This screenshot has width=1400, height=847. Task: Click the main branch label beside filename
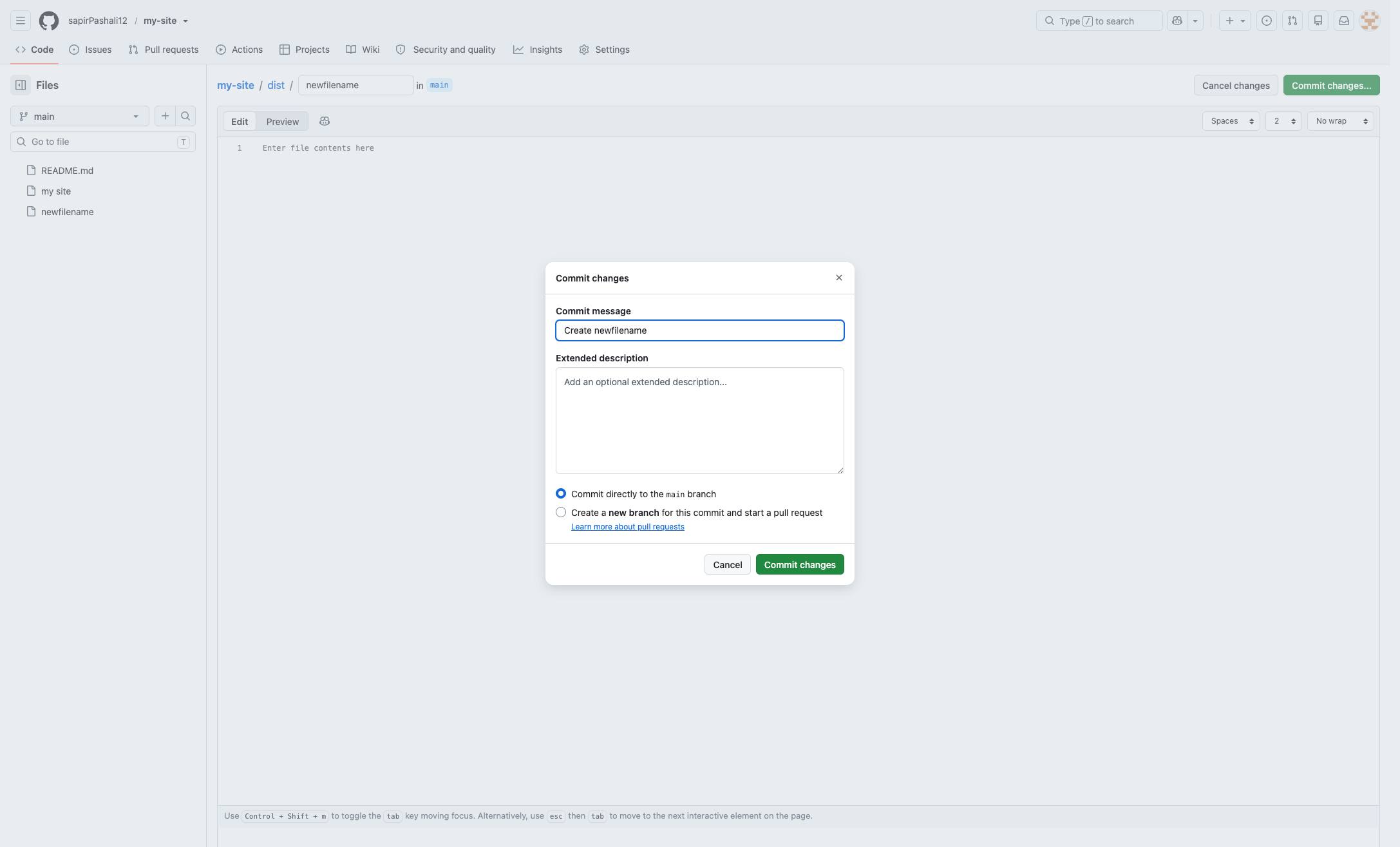(439, 85)
